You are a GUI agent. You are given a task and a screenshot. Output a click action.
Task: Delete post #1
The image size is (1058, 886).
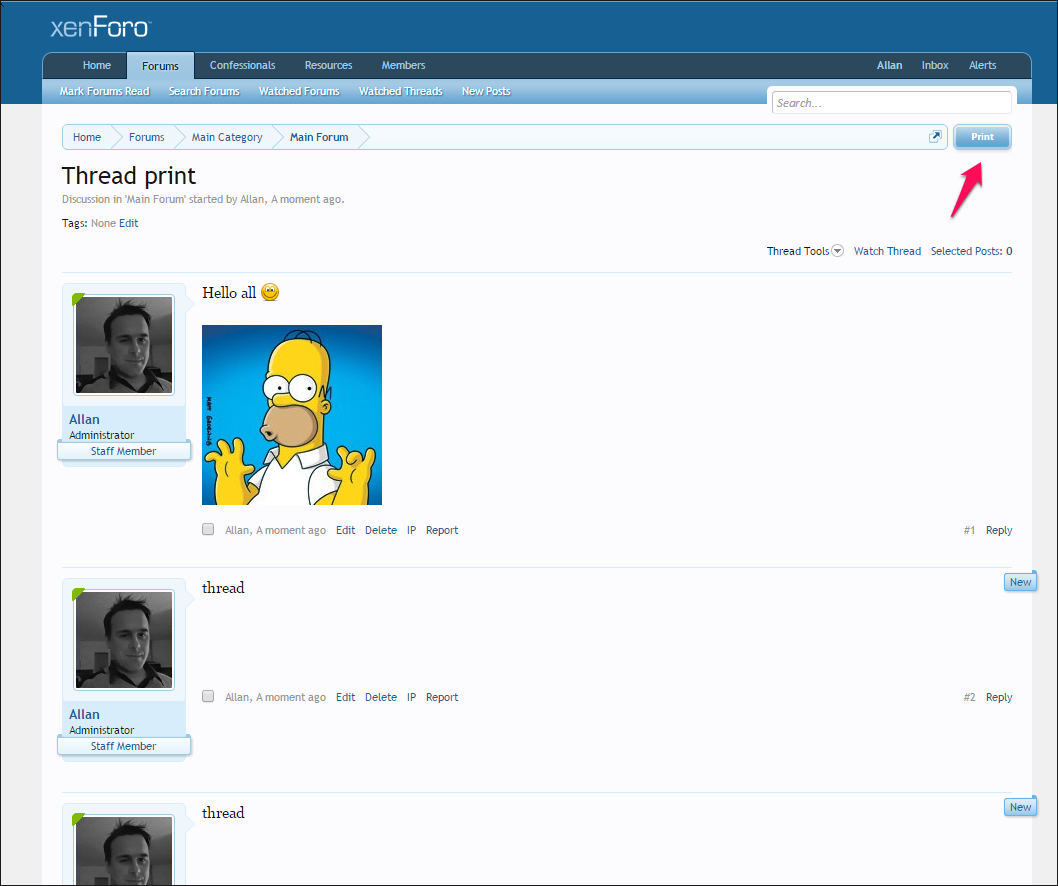[x=381, y=530]
